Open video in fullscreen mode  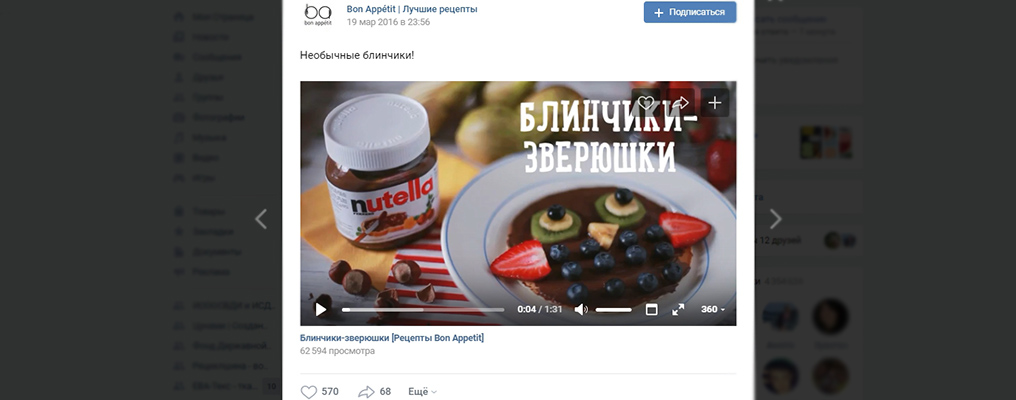point(678,310)
